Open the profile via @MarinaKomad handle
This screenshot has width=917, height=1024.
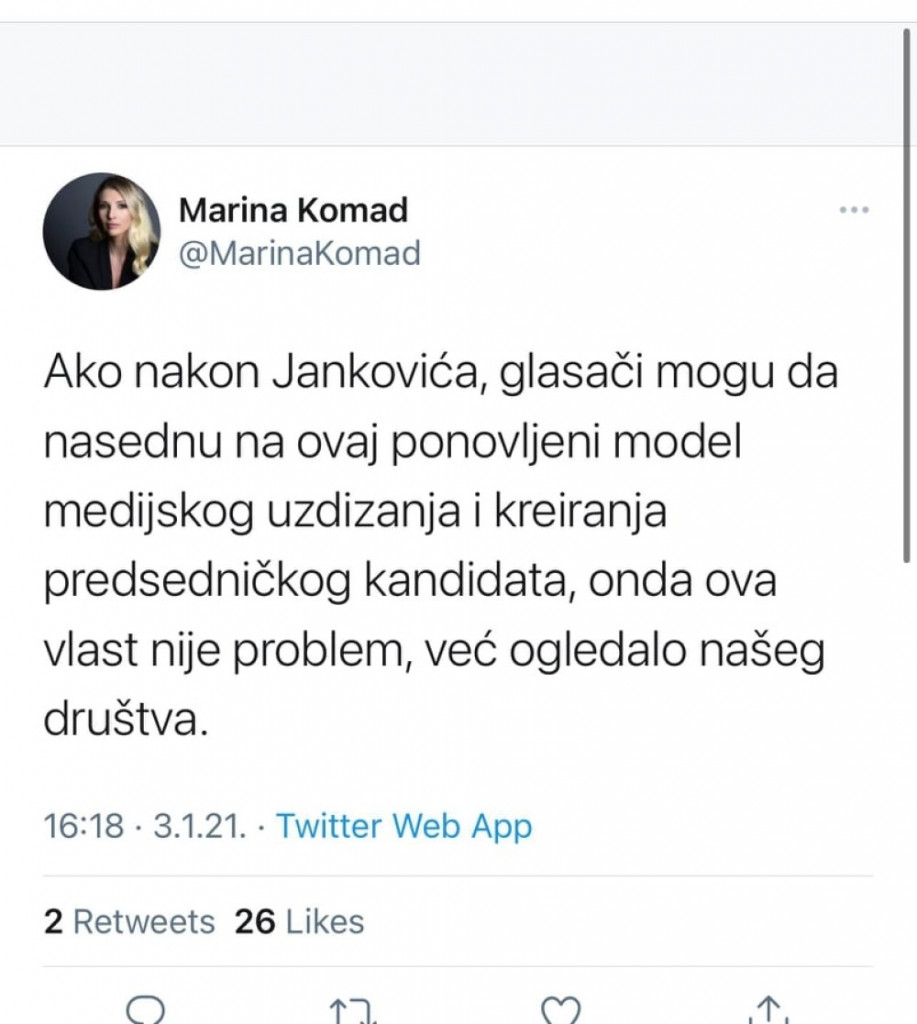point(300,253)
